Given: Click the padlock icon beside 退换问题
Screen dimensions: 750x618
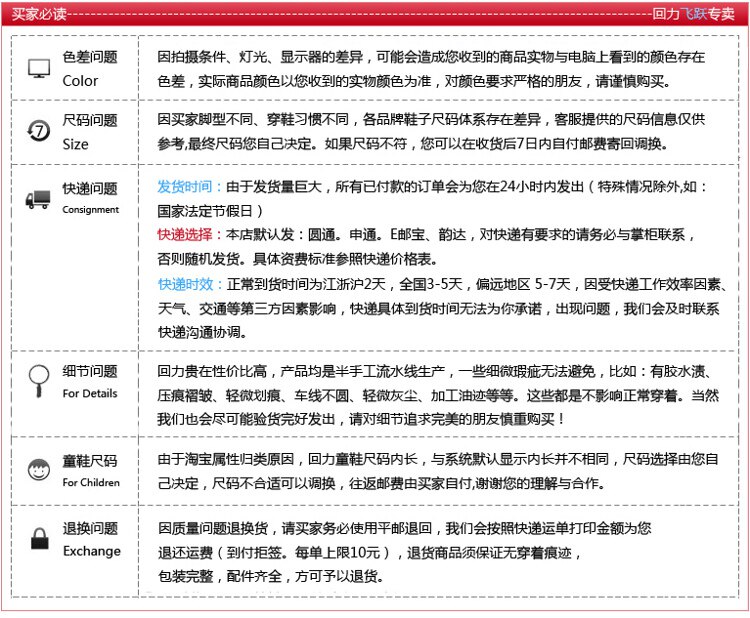Looking at the screenshot, I should pyautogui.click(x=40, y=538).
